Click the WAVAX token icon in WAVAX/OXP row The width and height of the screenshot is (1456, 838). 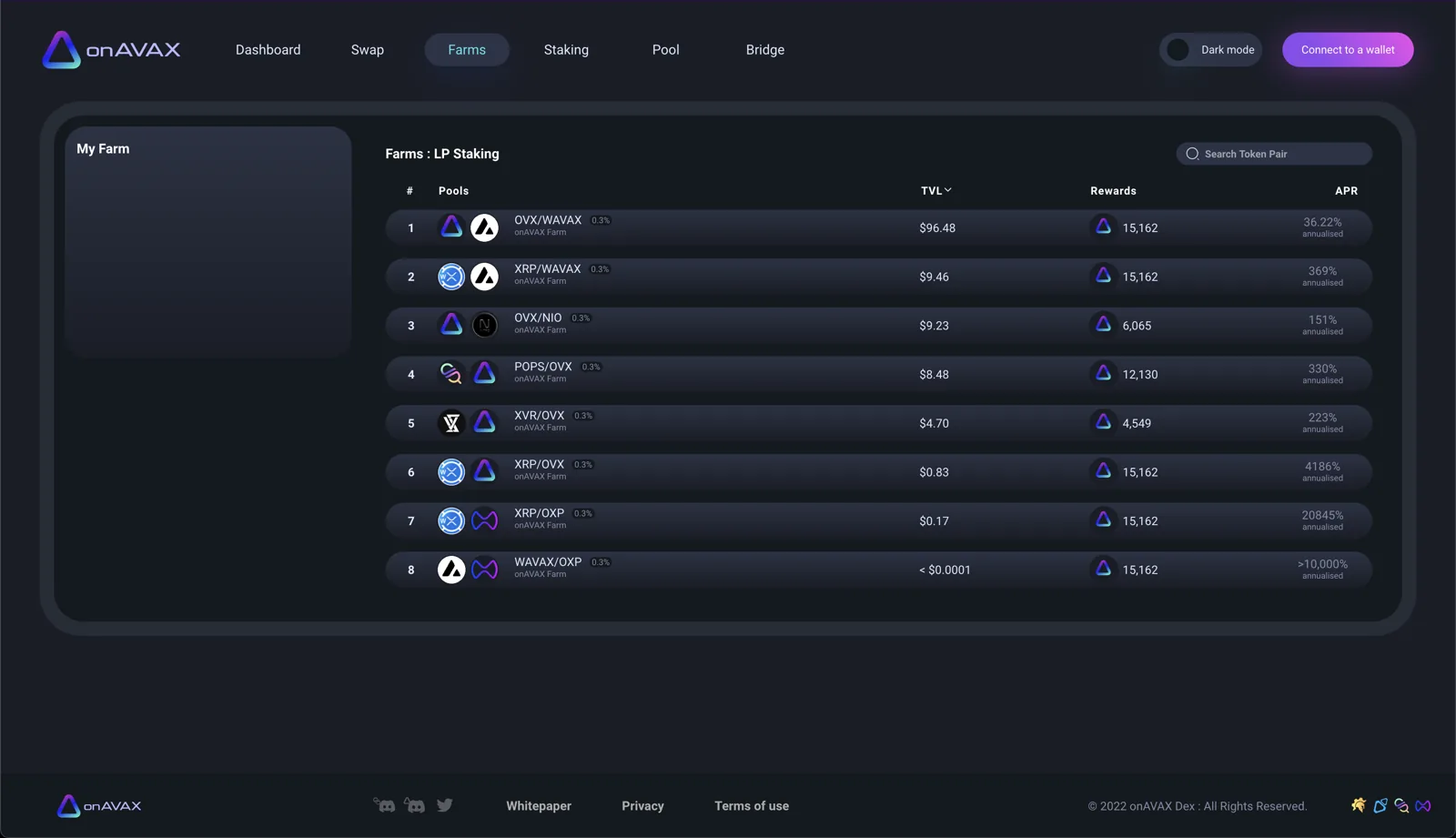click(x=451, y=570)
